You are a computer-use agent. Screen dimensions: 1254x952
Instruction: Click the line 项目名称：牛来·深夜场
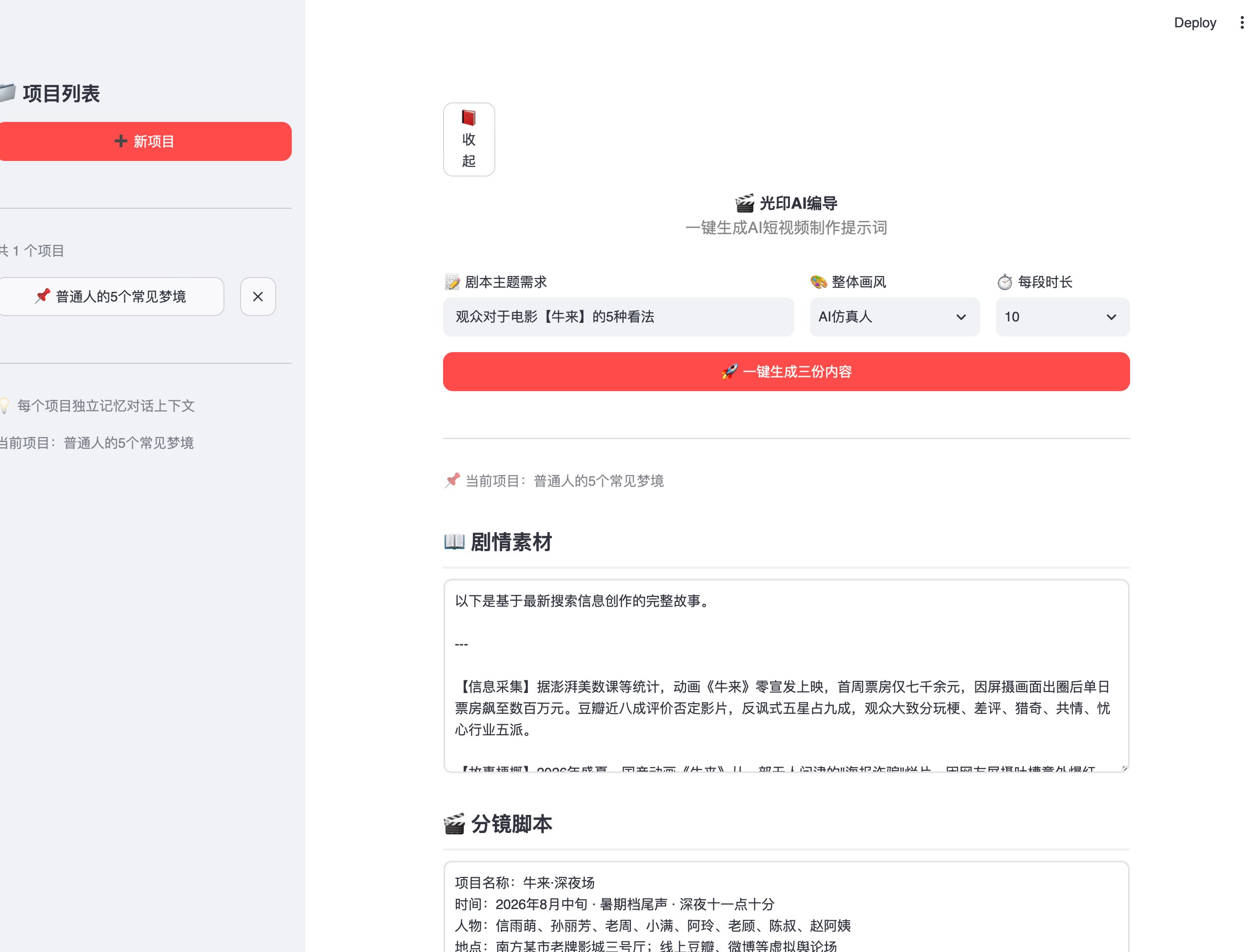(525, 882)
